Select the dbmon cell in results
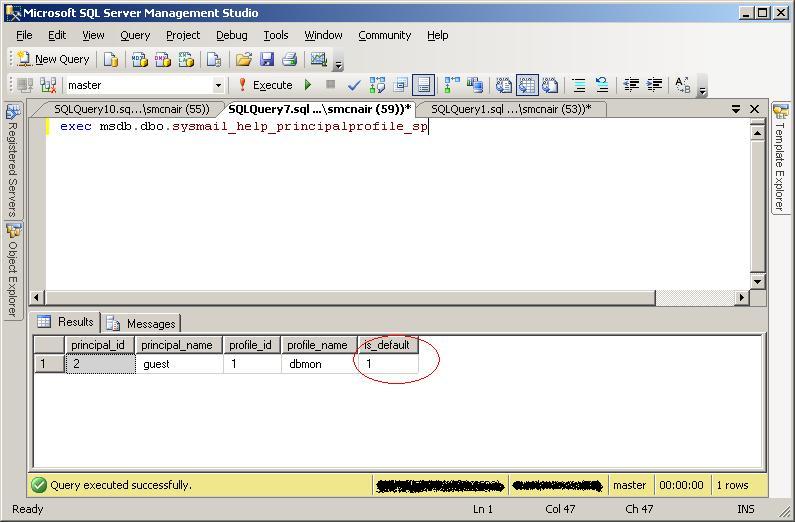795x522 pixels. click(319, 364)
